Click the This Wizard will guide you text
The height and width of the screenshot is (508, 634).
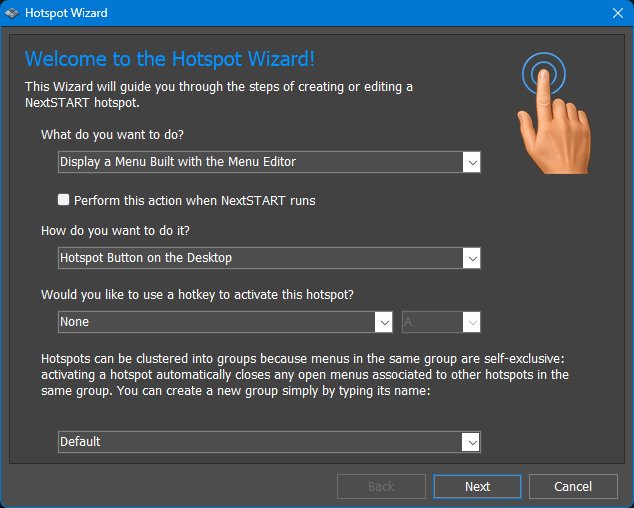click(x=219, y=95)
